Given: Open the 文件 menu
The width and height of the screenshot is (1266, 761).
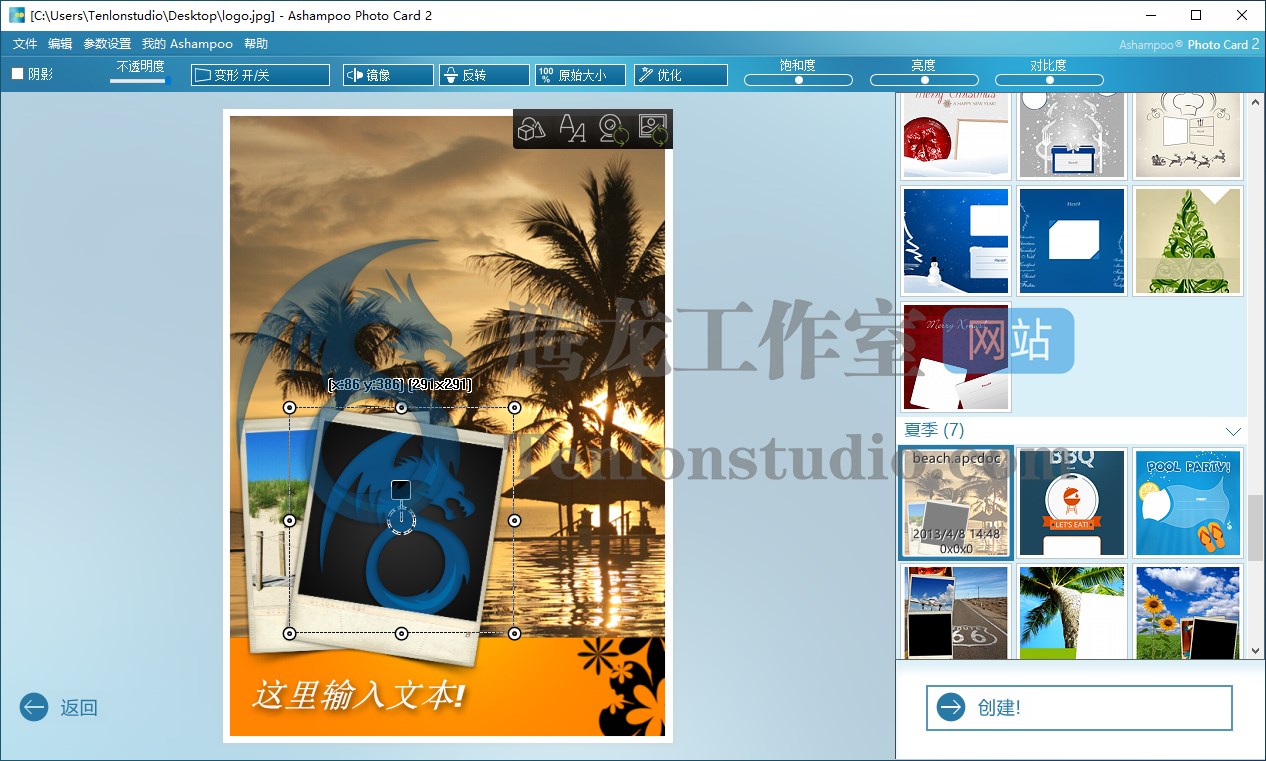Looking at the screenshot, I should 25,43.
